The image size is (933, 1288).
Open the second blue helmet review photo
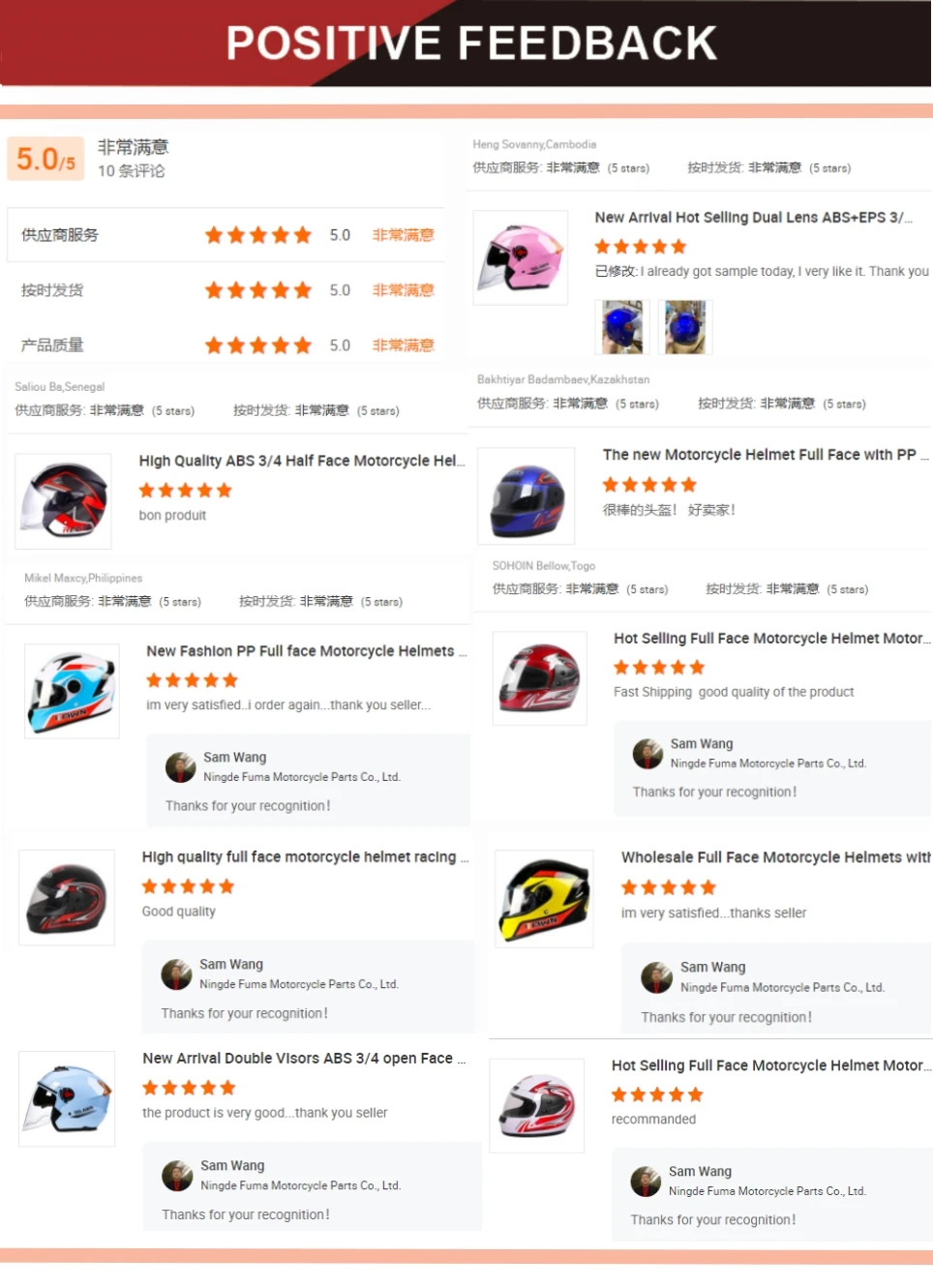(684, 327)
